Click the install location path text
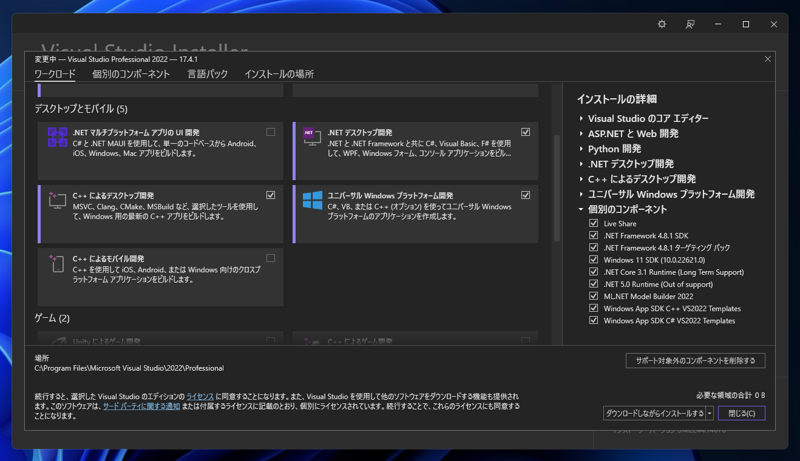Viewport: 800px width, 461px height. (x=129, y=368)
